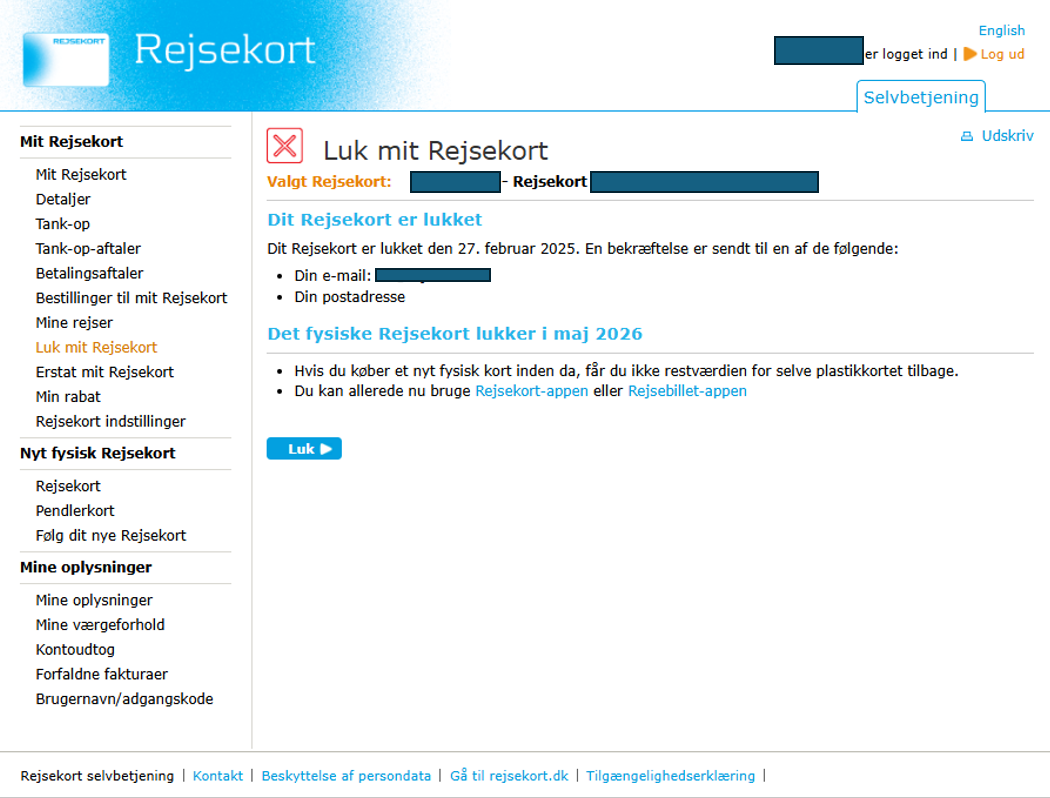The height and width of the screenshot is (798, 1050).
Task: Select Rejsekort indstillinger in sidebar
Action: point(110,421)
